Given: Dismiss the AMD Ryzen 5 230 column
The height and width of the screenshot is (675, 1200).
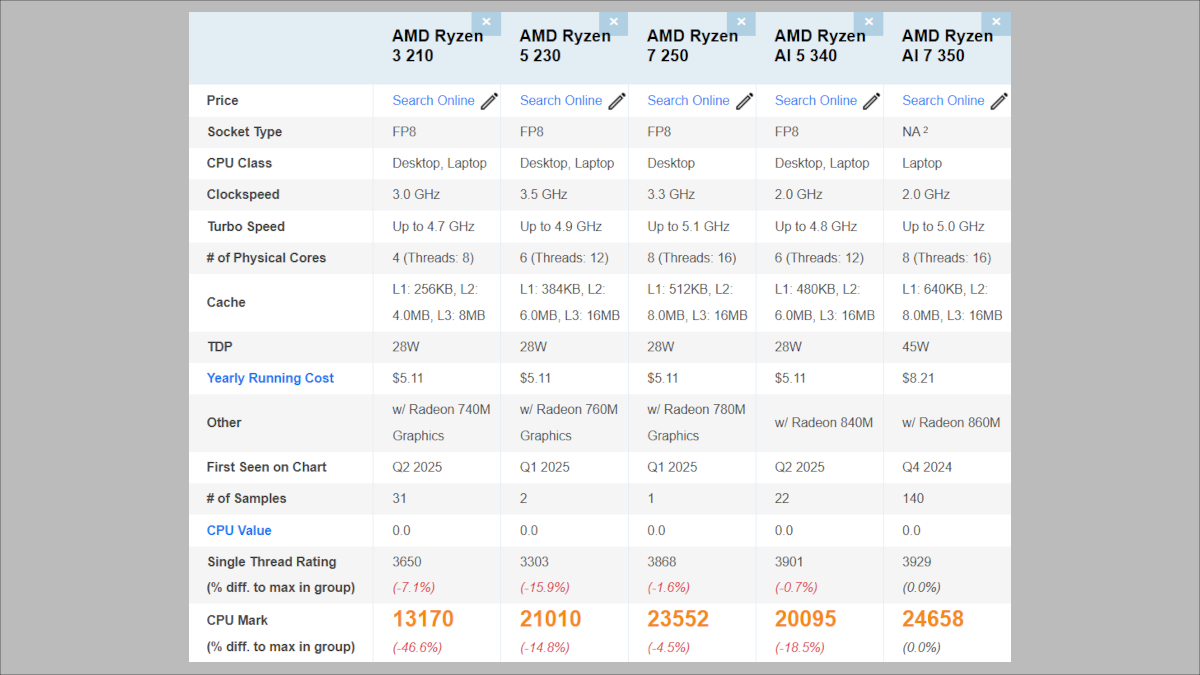Looking at the screenshot, I should [x=614, y=21].
